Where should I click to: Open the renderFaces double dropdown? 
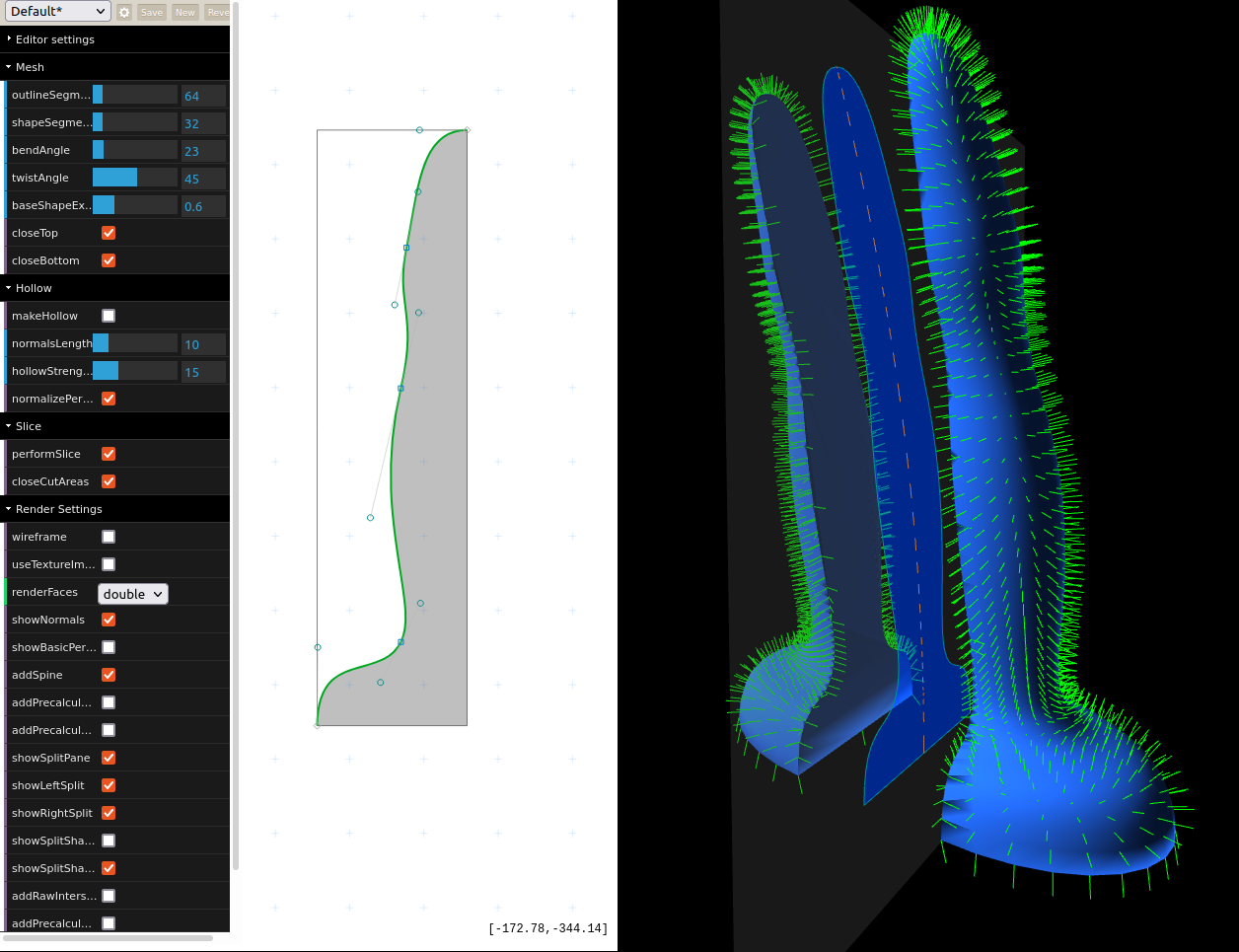point(132,594)
